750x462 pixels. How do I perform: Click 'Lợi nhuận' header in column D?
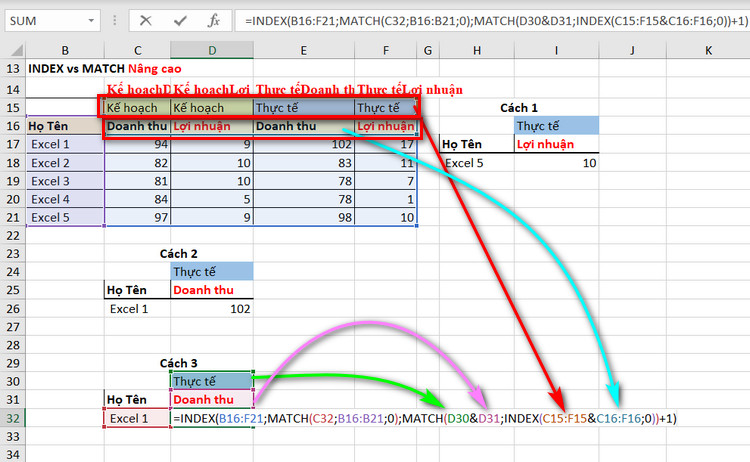(x=212, y=126)
